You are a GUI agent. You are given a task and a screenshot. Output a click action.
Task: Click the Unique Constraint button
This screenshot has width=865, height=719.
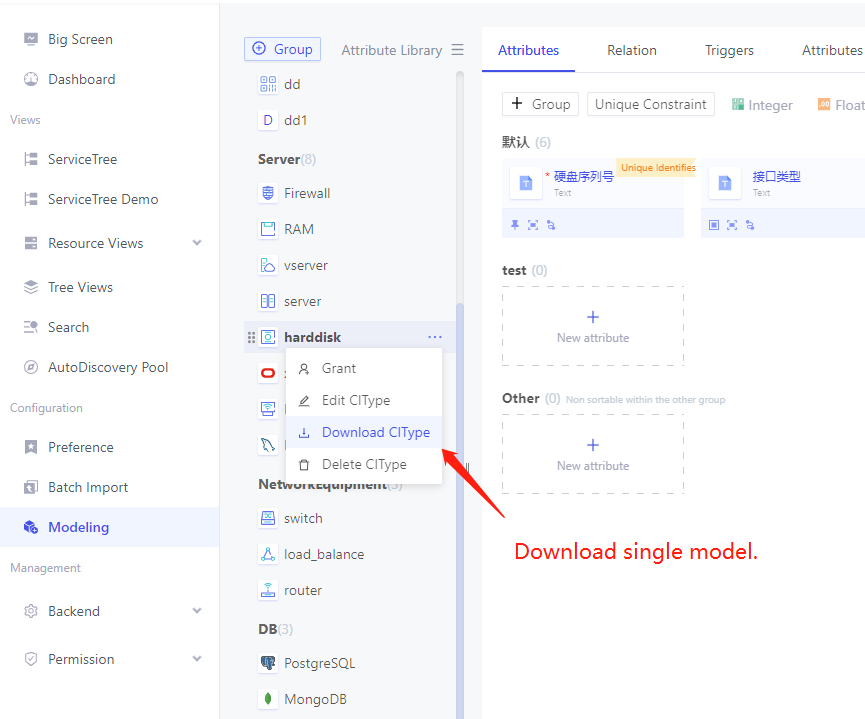click(650, 104)
